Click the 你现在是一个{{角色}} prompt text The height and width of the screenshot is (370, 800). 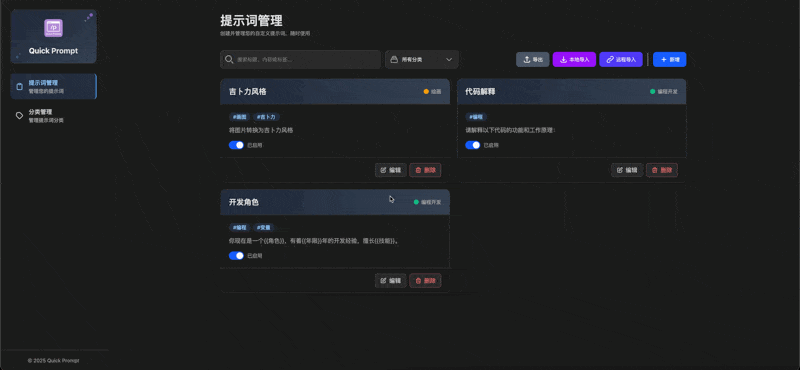click(x=314, y=241)
